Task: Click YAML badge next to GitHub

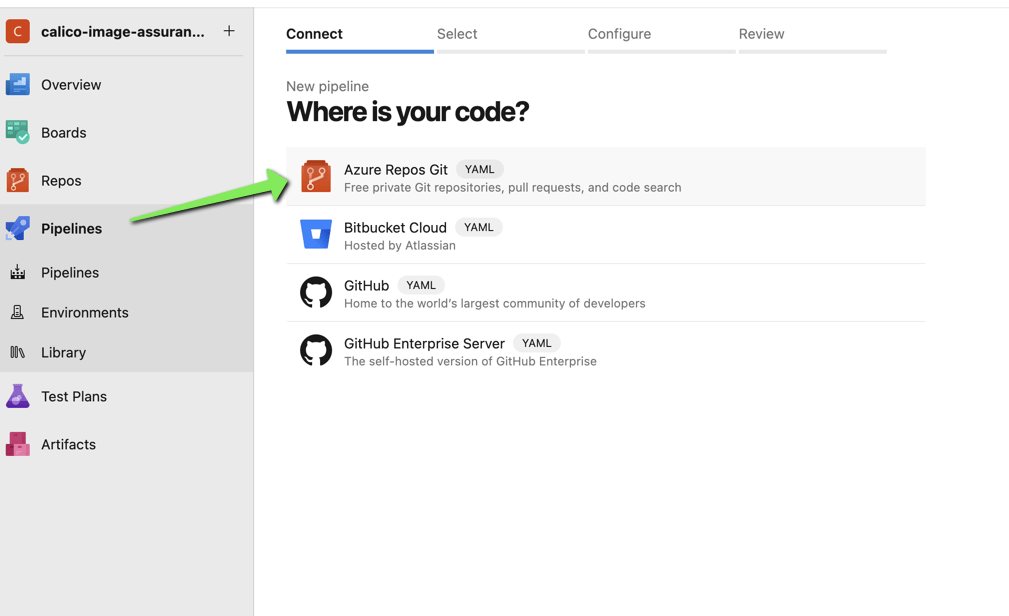Action: (x=421, y=285)
